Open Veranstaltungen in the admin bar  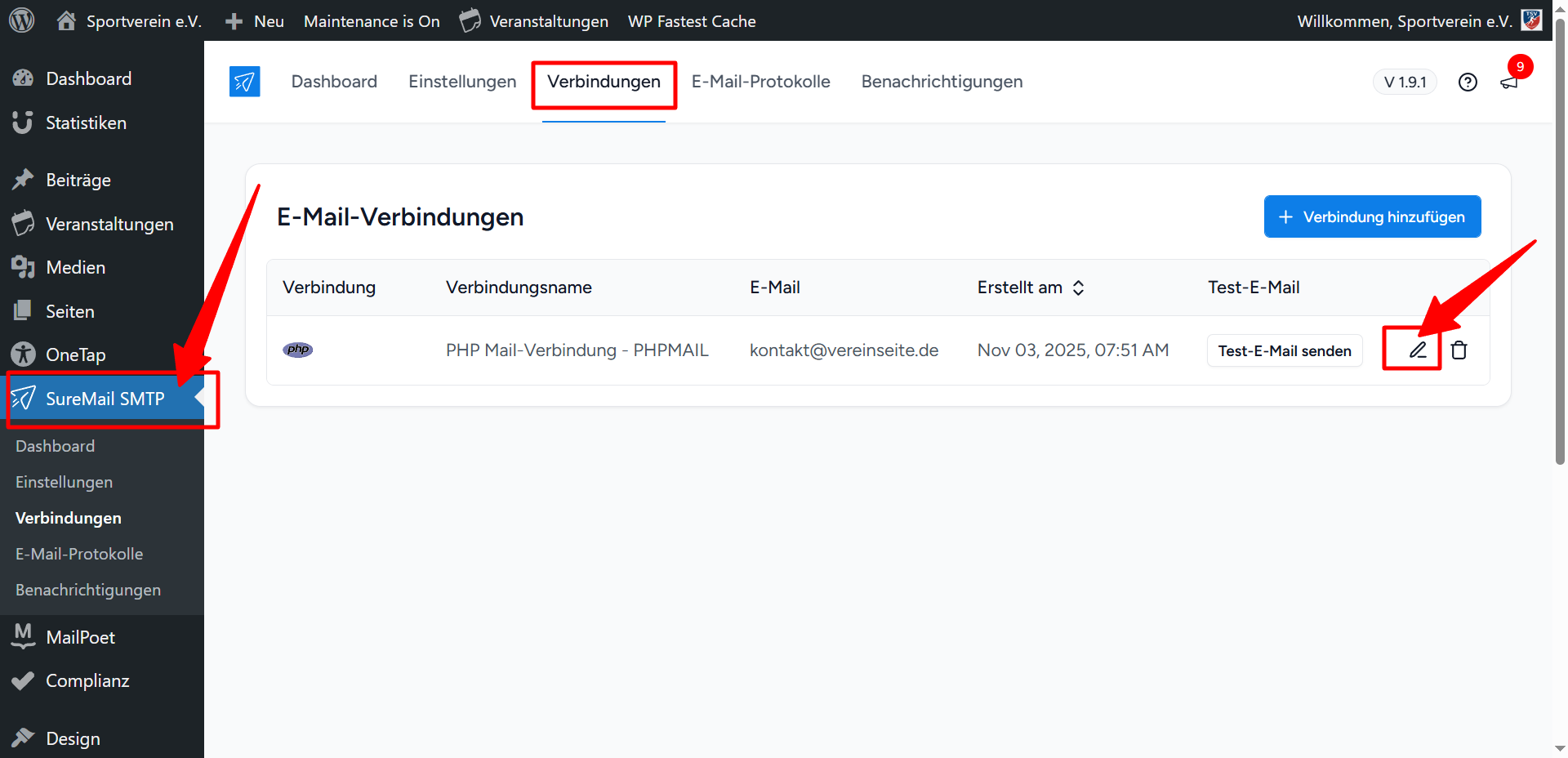pos(549,21)
